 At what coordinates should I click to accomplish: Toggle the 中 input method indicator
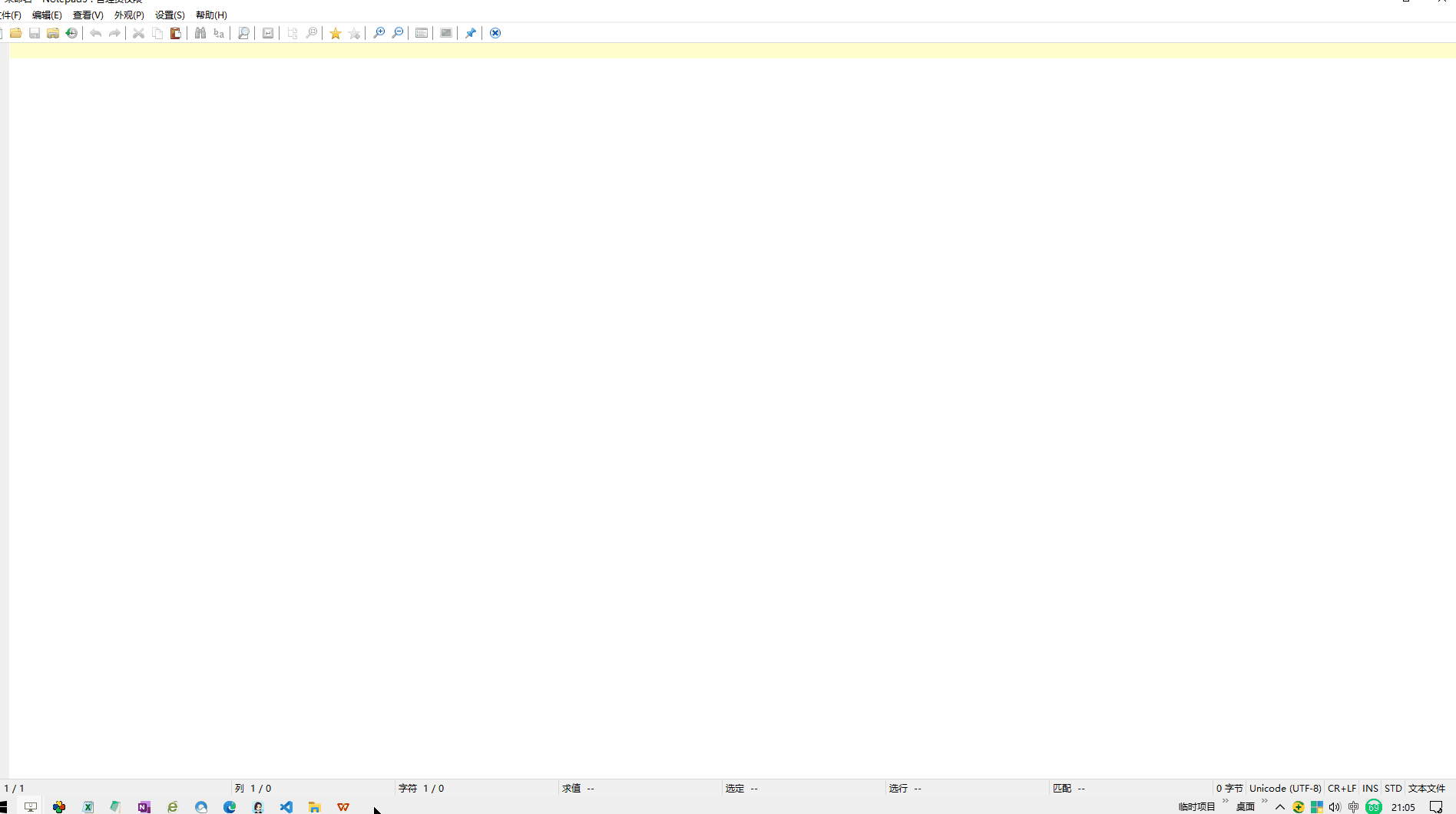tap(1353, 807)
